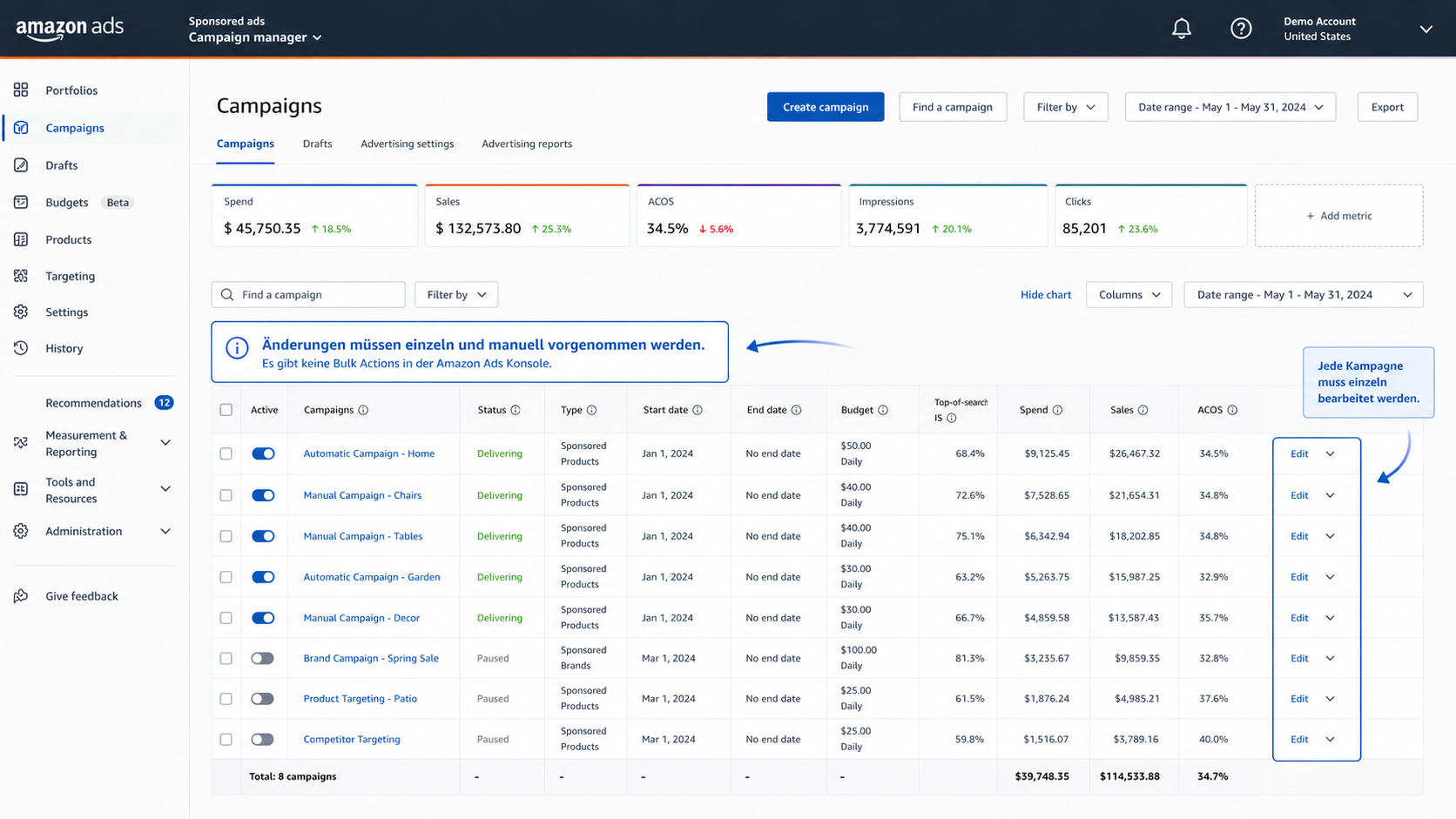Click the Drafts sidebar pencil icon
1456x819 pixels.
click(21, 165)
